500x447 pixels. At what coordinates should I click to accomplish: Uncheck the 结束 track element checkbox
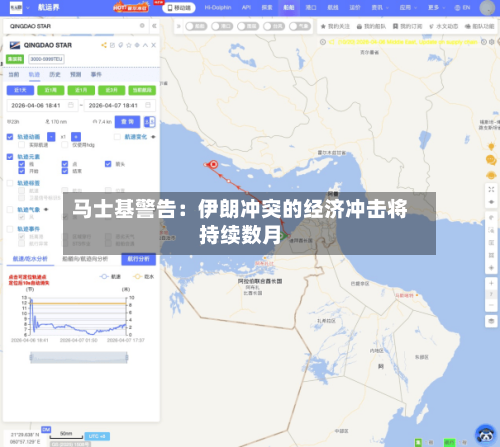coord(65,171)
